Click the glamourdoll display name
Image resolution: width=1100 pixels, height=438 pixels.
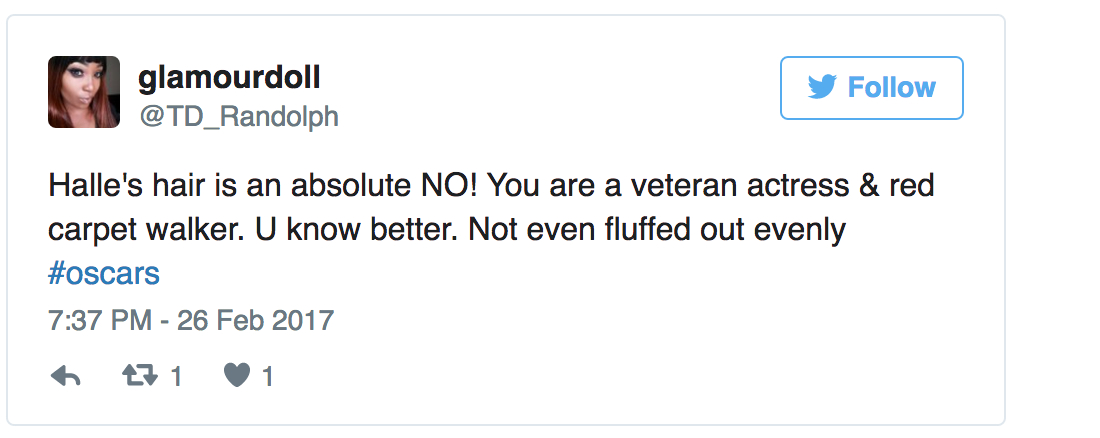[229, 77]
